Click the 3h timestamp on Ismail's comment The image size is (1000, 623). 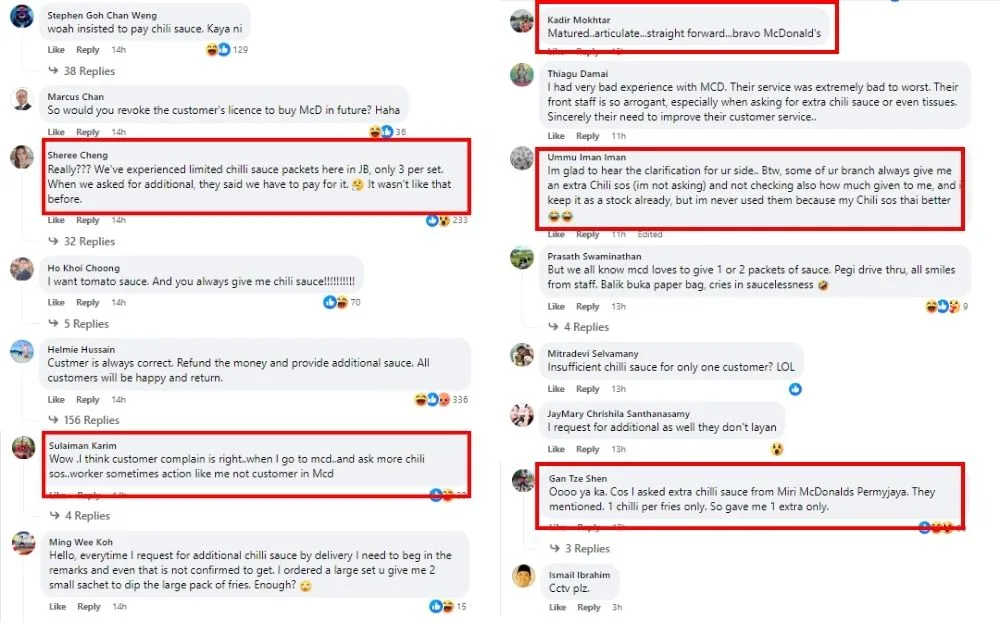(x=617, y=607)
